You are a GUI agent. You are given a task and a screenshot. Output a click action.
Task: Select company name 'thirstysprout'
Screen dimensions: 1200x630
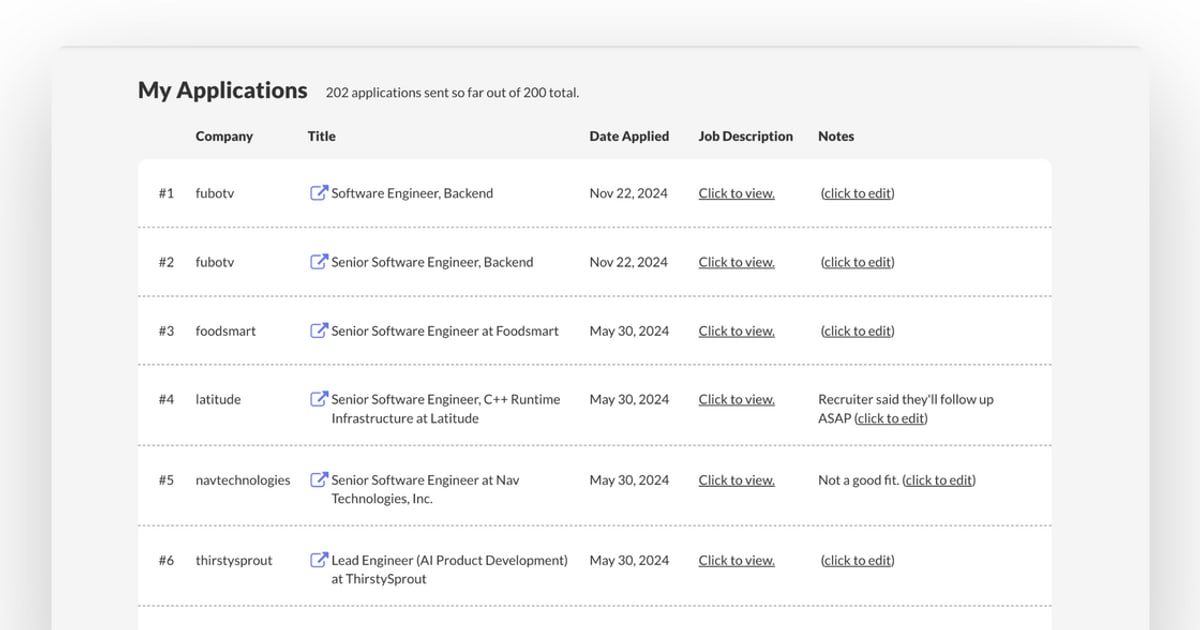[234, 560]
